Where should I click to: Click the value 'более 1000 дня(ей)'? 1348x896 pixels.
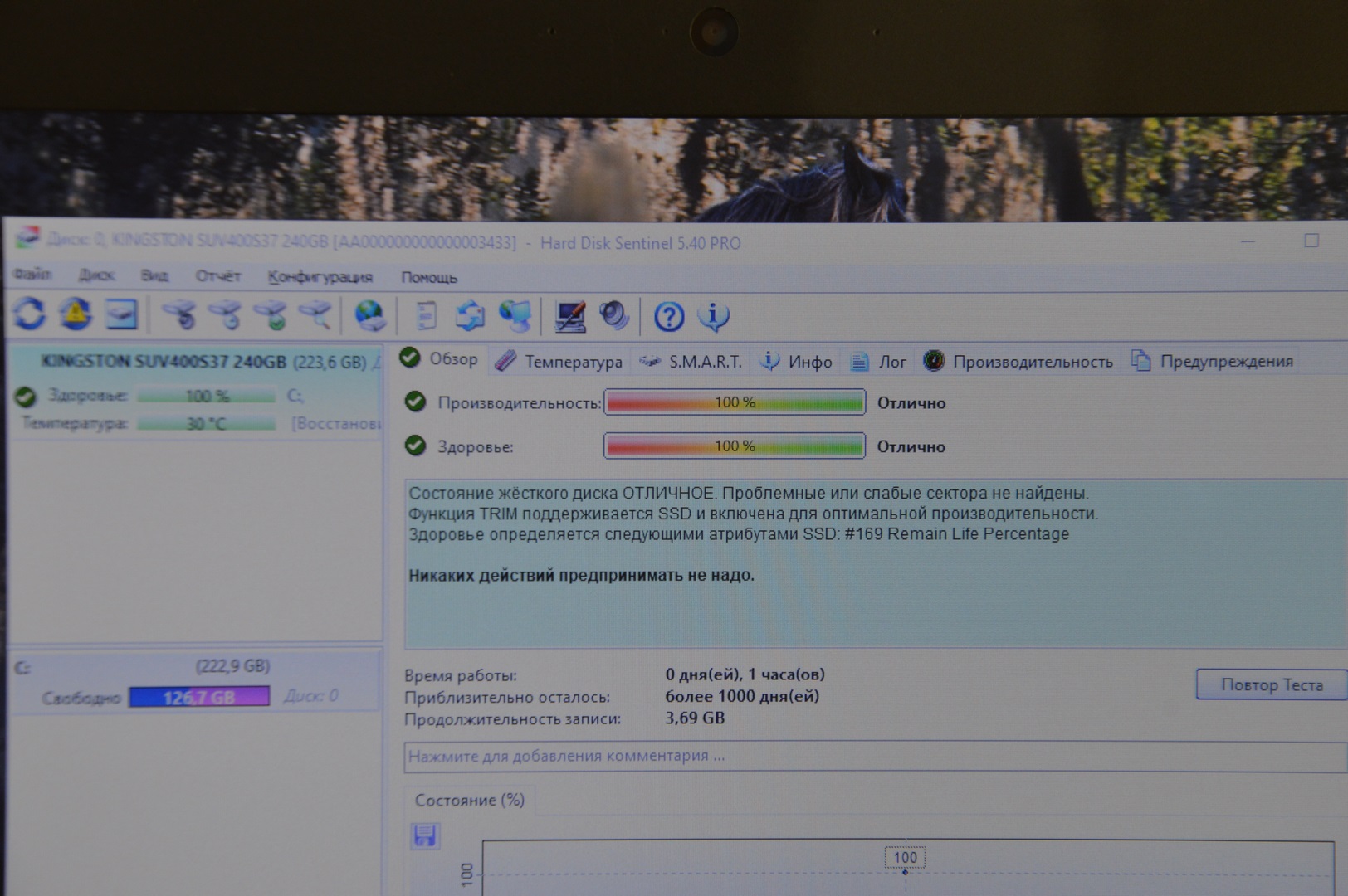click(x=742, y=696)
